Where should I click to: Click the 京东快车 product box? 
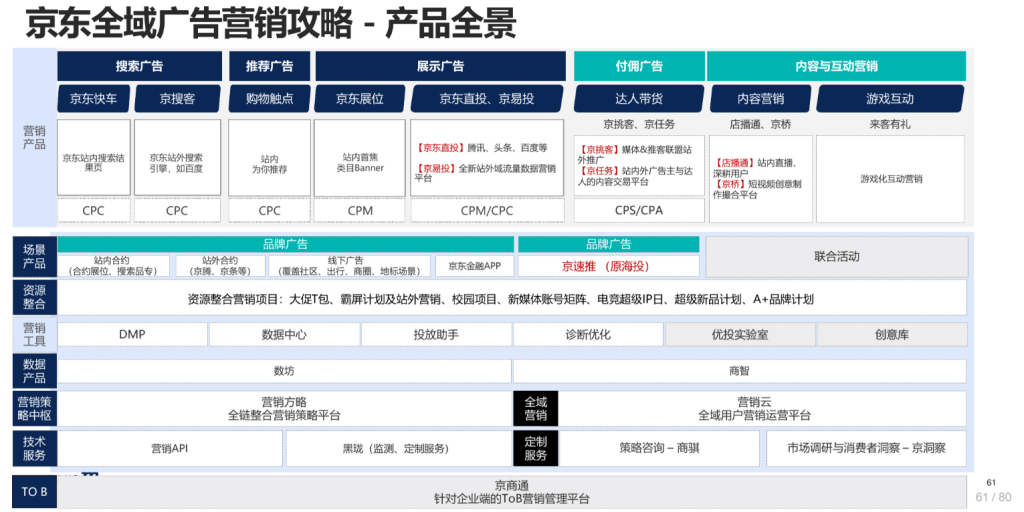(93, 99)
